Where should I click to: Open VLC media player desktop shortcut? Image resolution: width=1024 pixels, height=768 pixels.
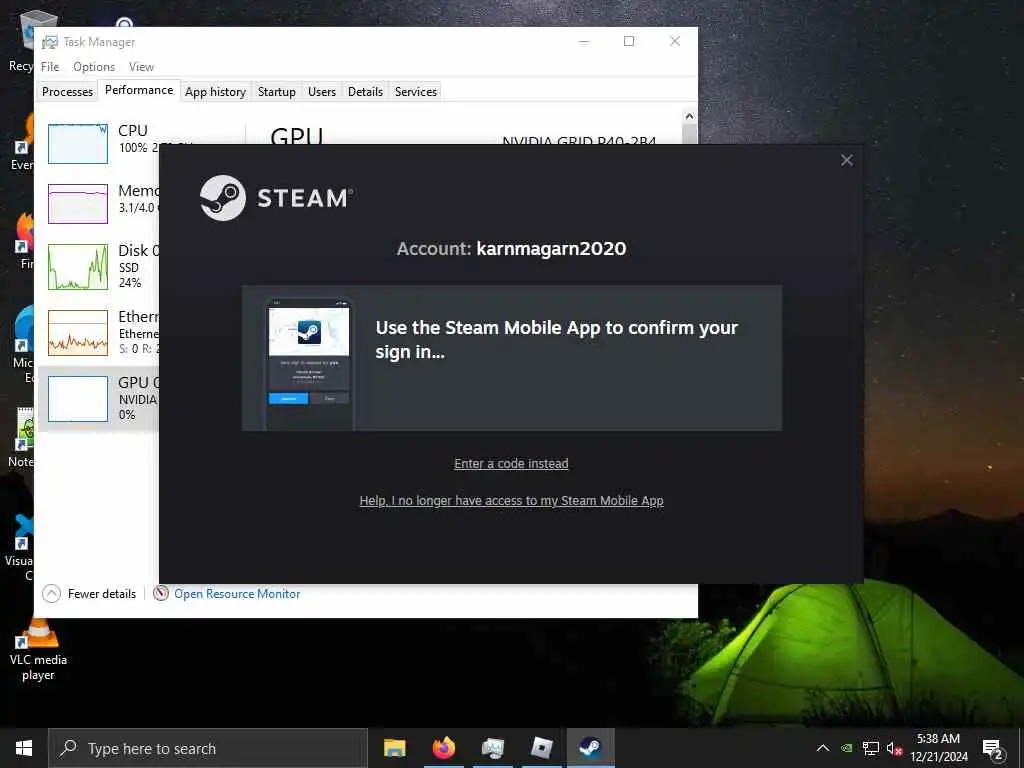point(38,650)
